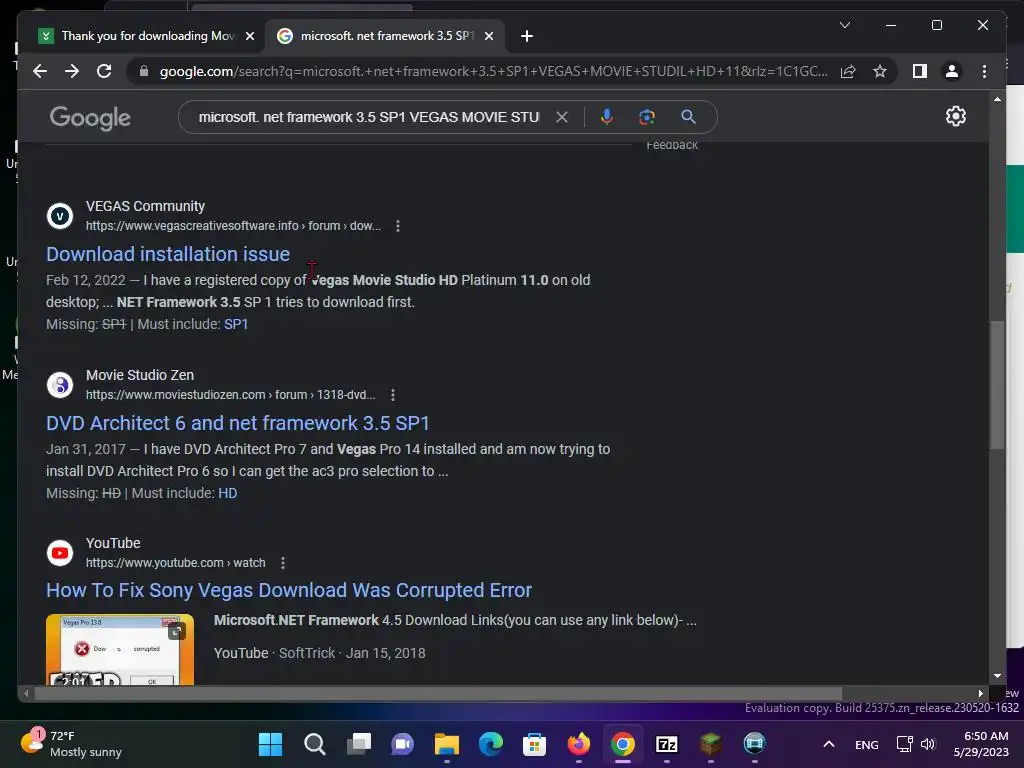1024x768 pixels.
Task: Open a new tab with plus button
Action: pos(527,36)
